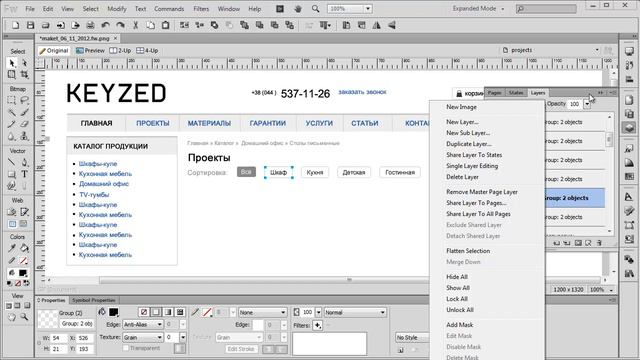Select the Pointer tool
The width and height of the screenshot is (640, 360).
[11, 63]
